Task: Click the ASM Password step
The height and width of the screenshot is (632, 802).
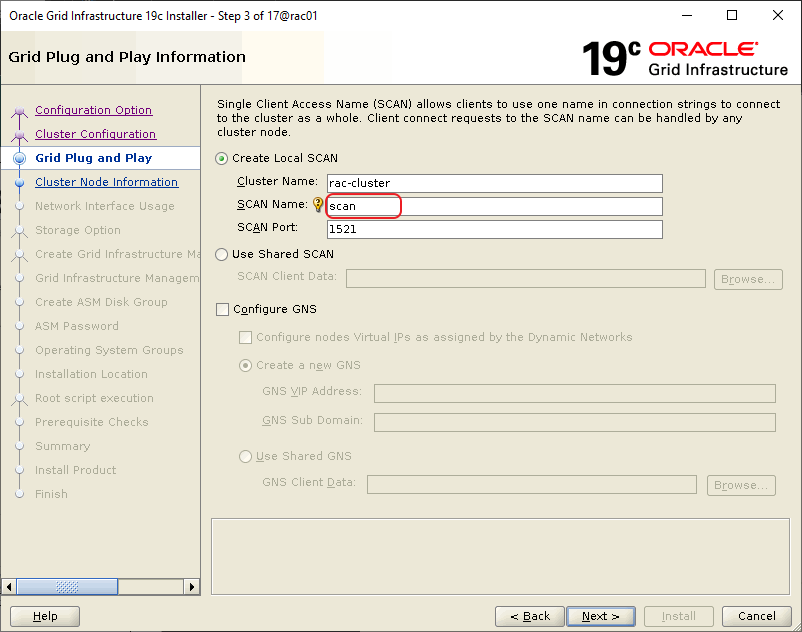Action: (77, 326)
